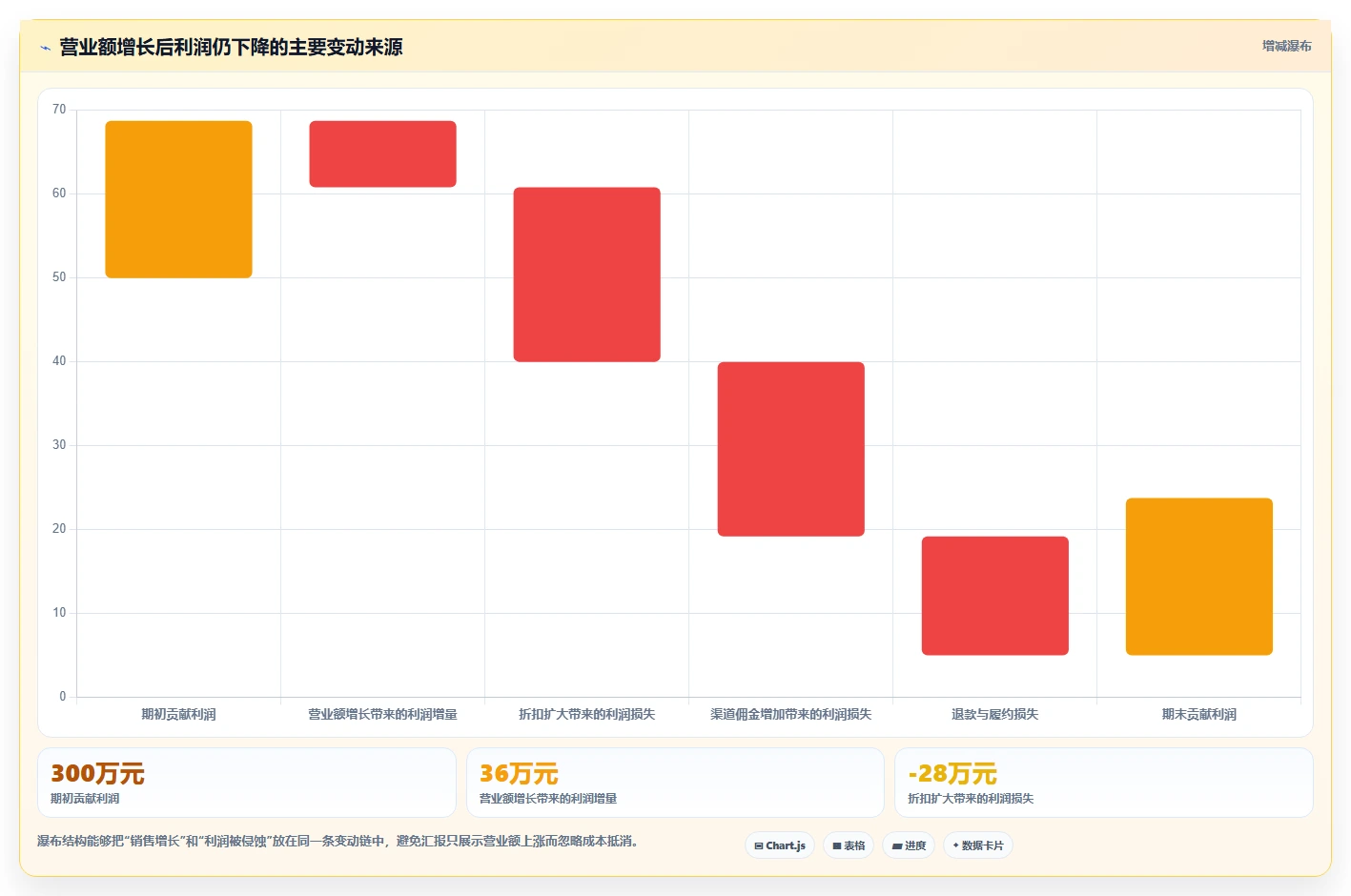The width and height of the screenshot is (1351, 896).
Task: Click the y-axis value 50
Action: 59,277
